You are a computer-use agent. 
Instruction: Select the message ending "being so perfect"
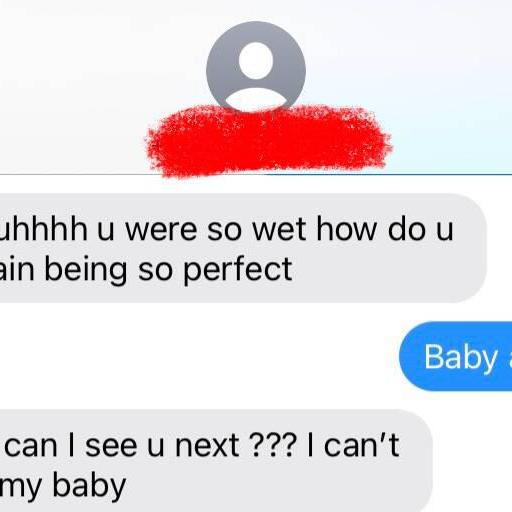(x=243, y=248)
